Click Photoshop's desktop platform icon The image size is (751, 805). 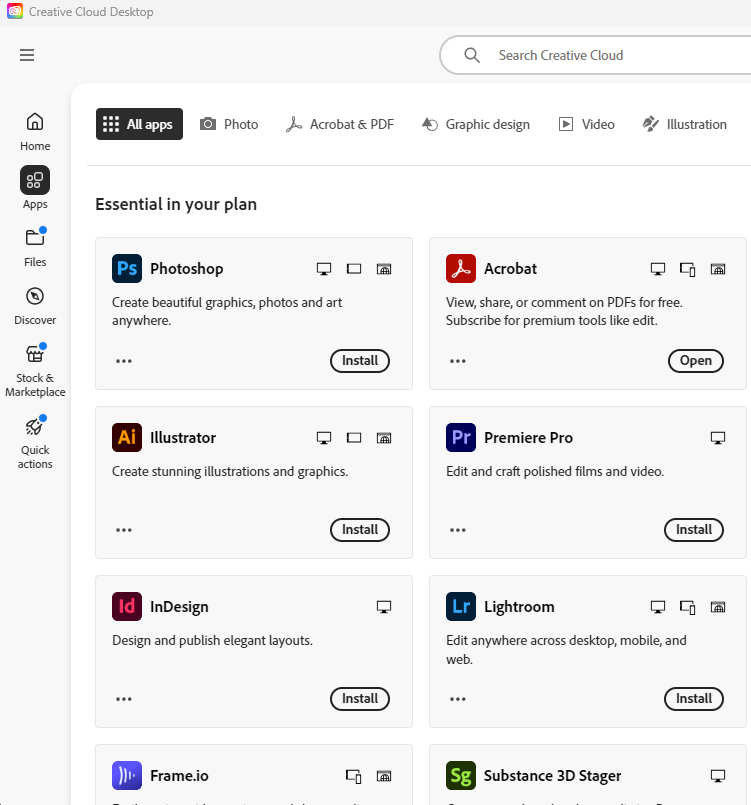[x=324, y=269]
